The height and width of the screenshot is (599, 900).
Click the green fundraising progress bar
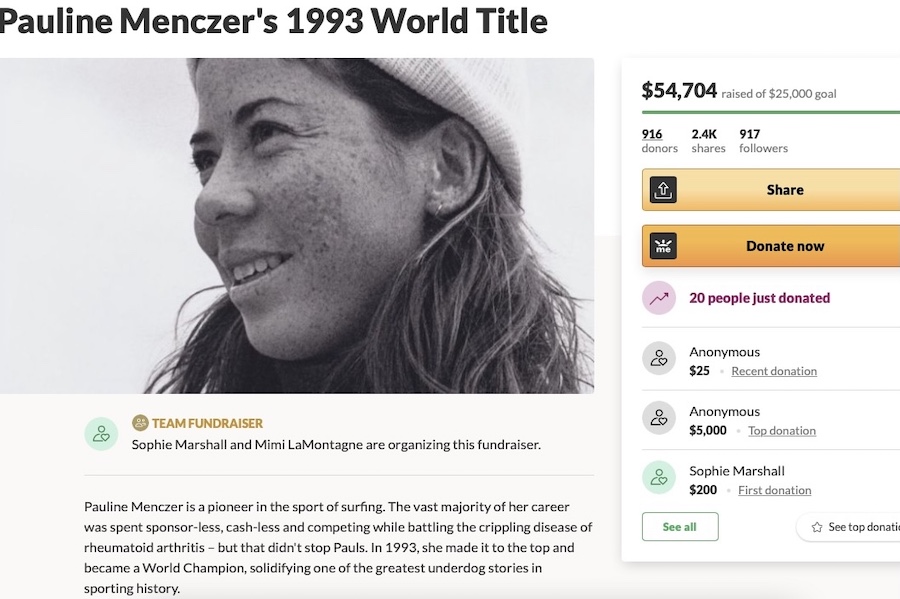(771, 112)
